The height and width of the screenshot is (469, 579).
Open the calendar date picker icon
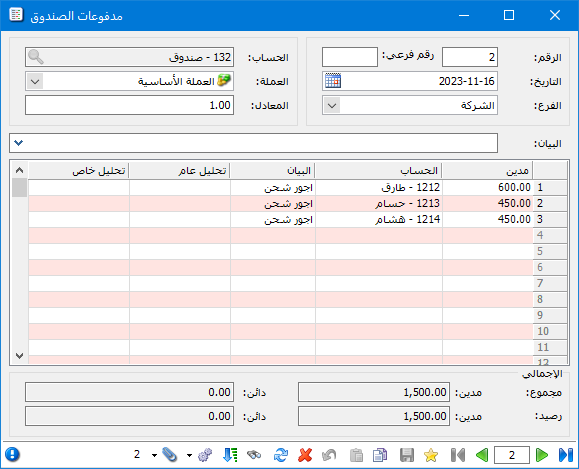[333, 81]
